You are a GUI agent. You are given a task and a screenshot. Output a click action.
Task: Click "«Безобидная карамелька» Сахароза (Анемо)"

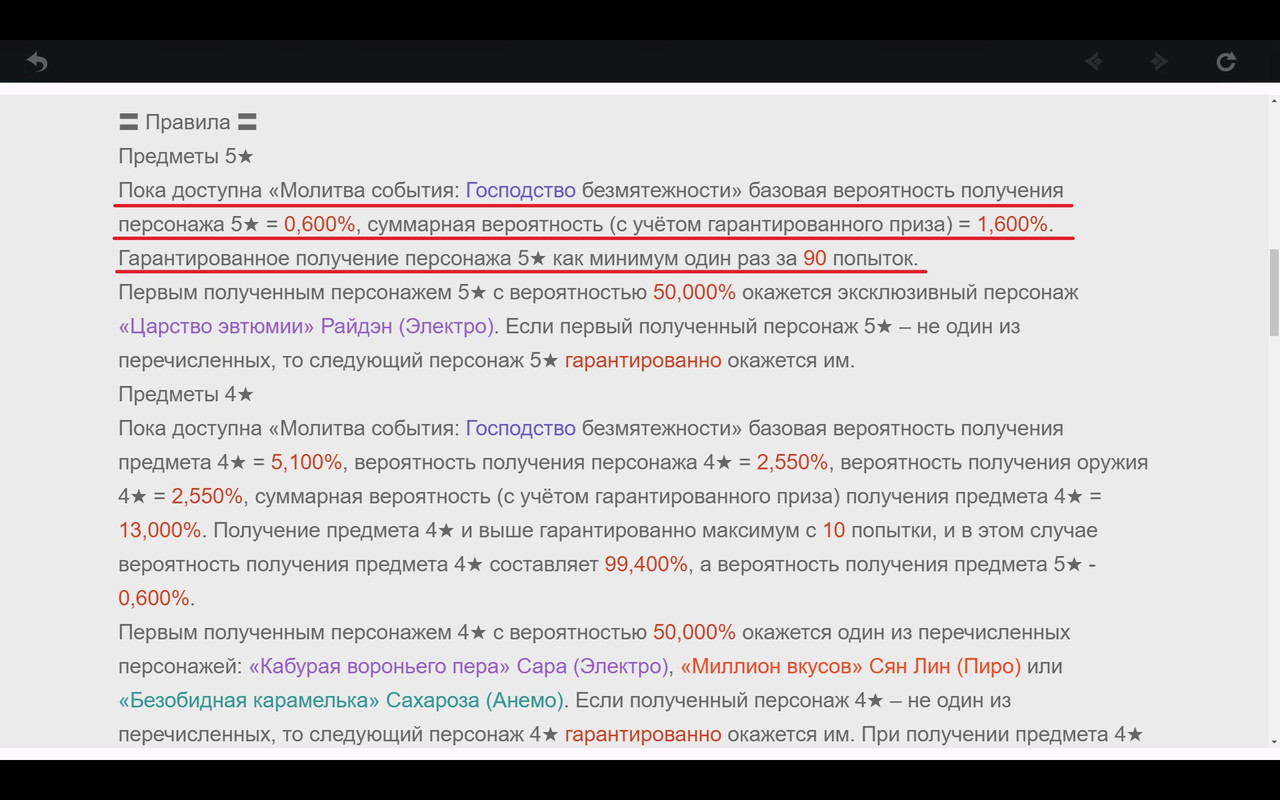341,700
